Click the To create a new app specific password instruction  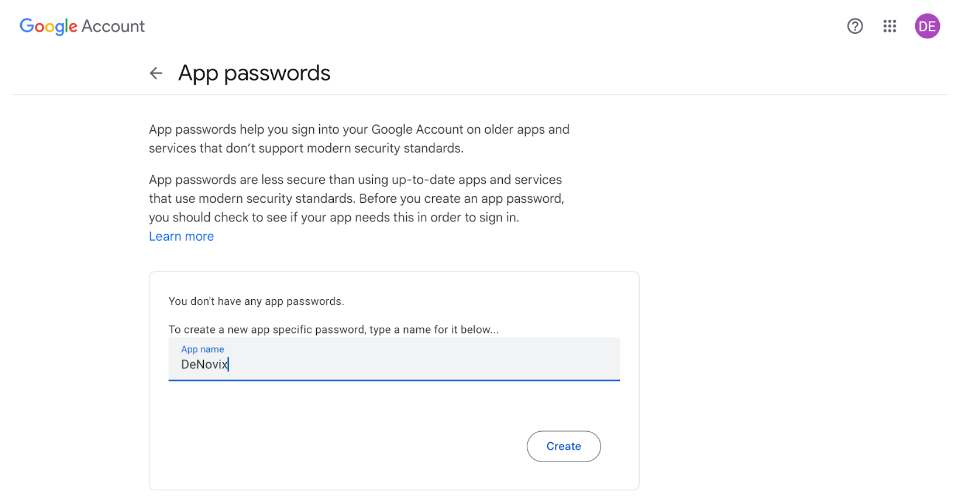point(333,330)
